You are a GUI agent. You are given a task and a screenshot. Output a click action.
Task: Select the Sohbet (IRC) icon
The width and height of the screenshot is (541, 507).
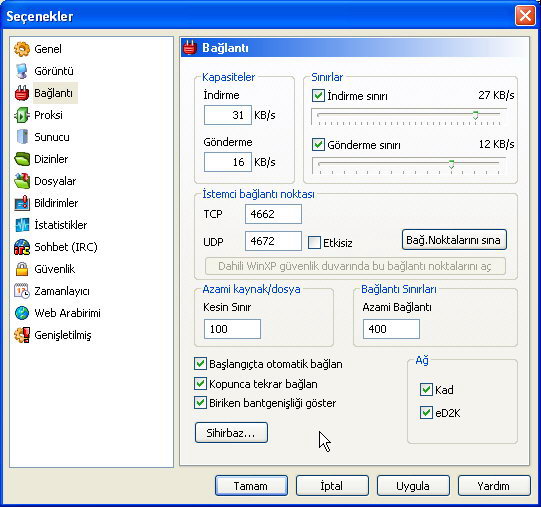[x=22, y=247]
